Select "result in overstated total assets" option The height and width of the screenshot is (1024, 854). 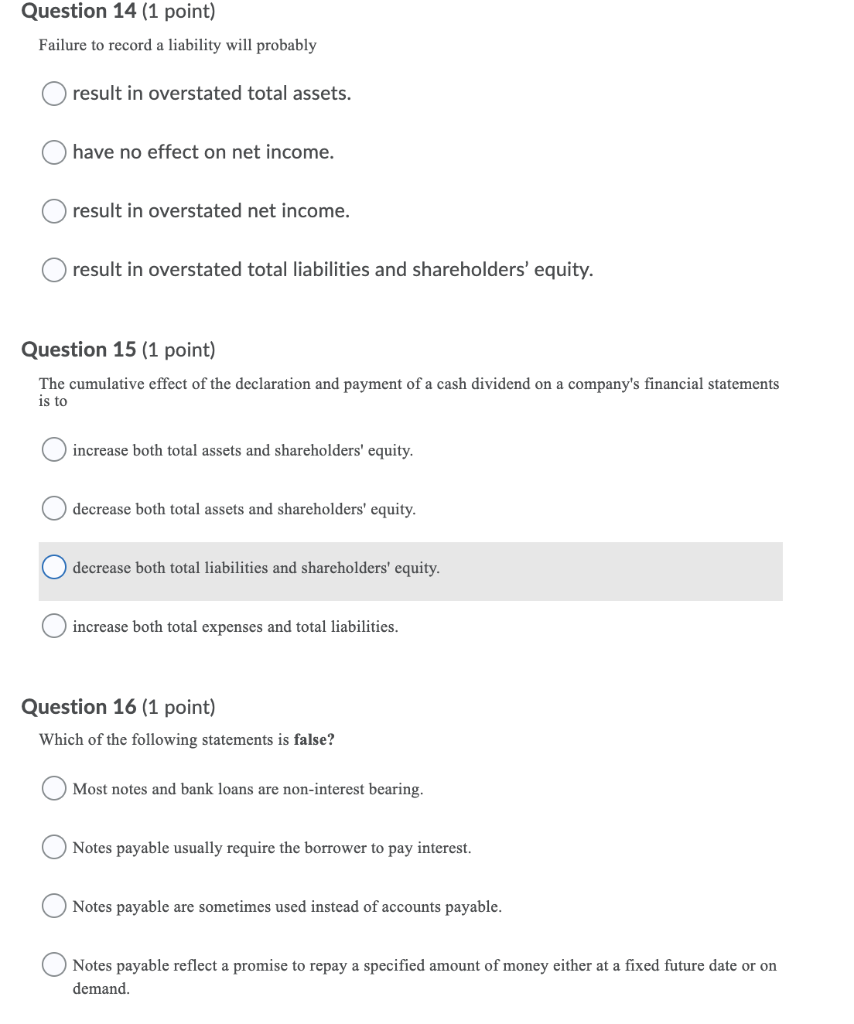coord(54,93)
